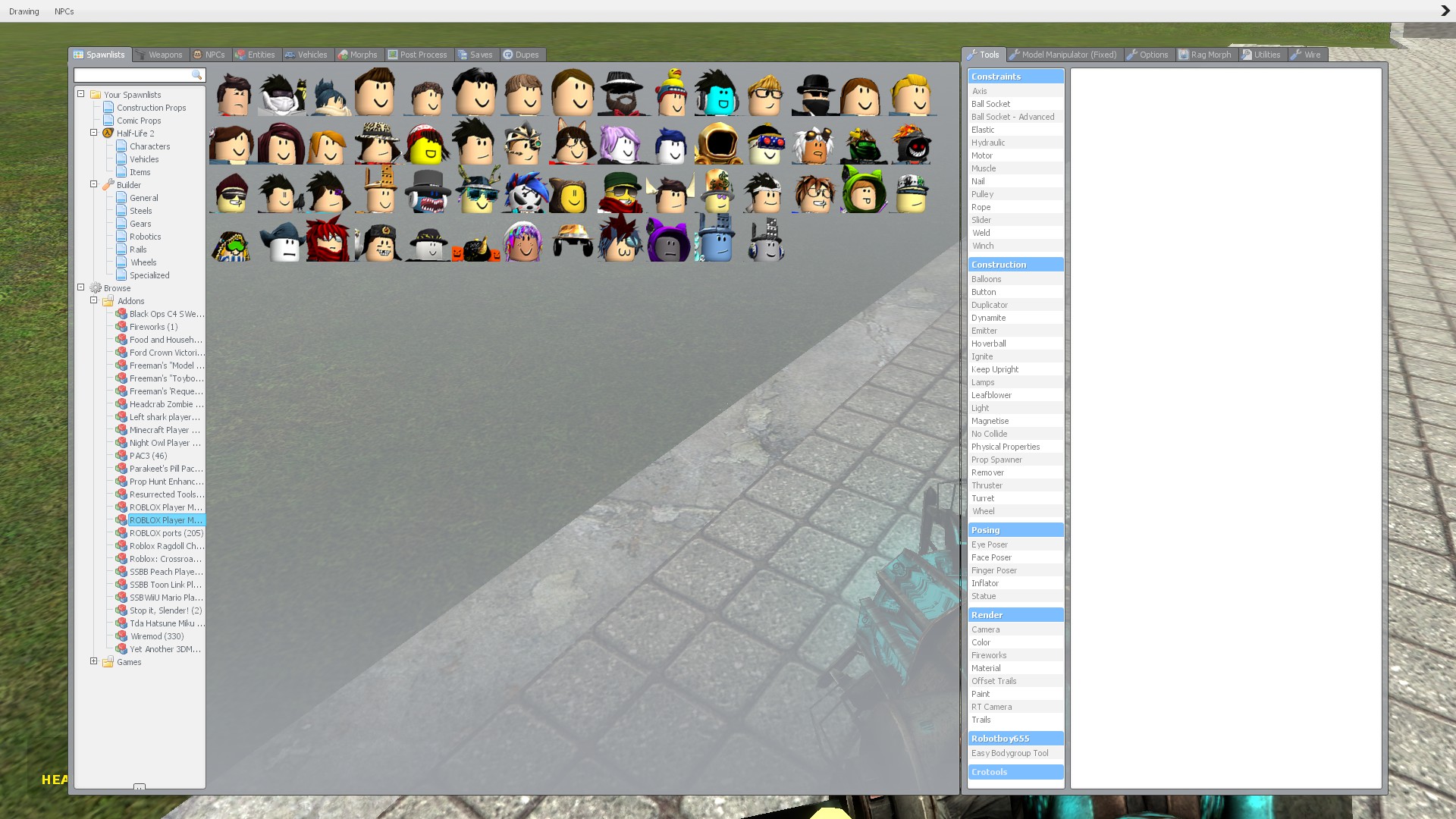This screenshot has height=819, width=1456.
Task: Select the Robotics builder list
Action: coord(145,237)
